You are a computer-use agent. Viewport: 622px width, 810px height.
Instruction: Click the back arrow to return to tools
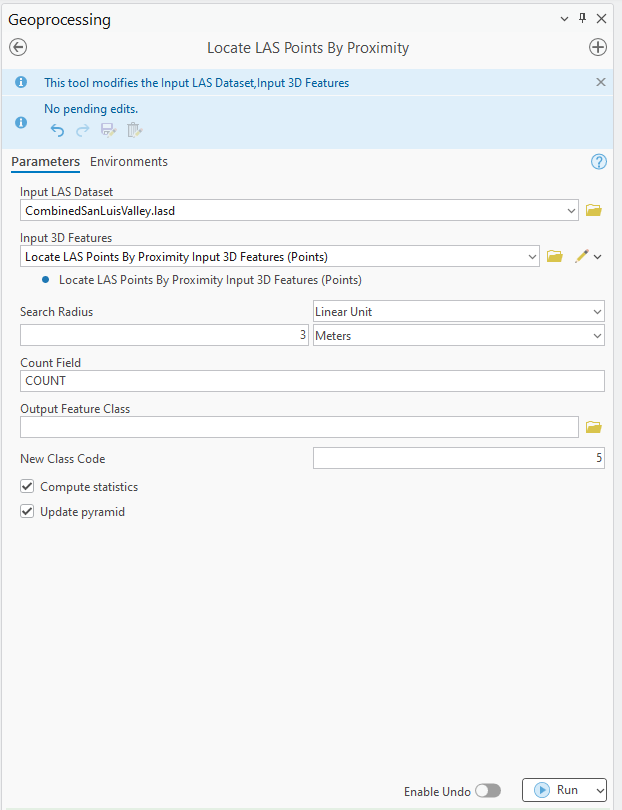[x=17, y=47]
